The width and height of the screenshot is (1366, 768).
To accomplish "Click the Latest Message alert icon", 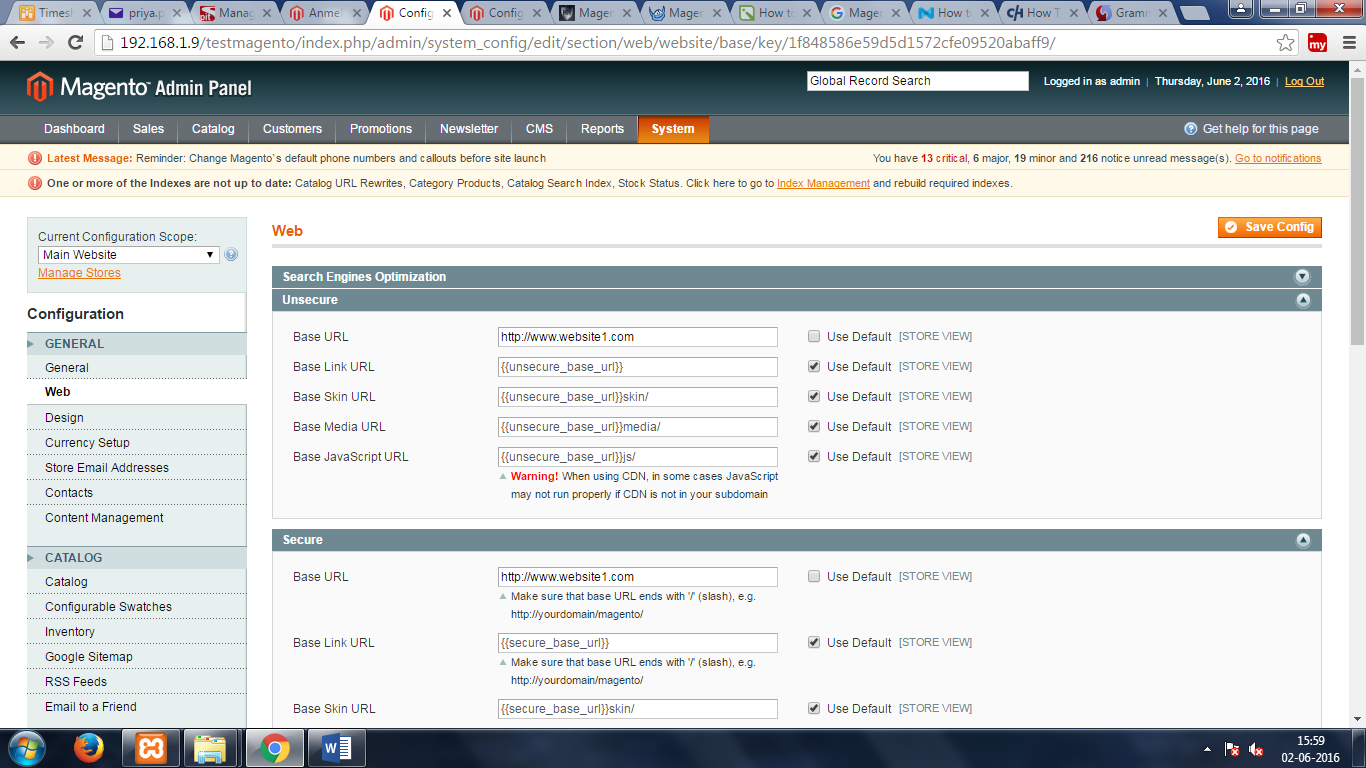I will pos(35,158).
